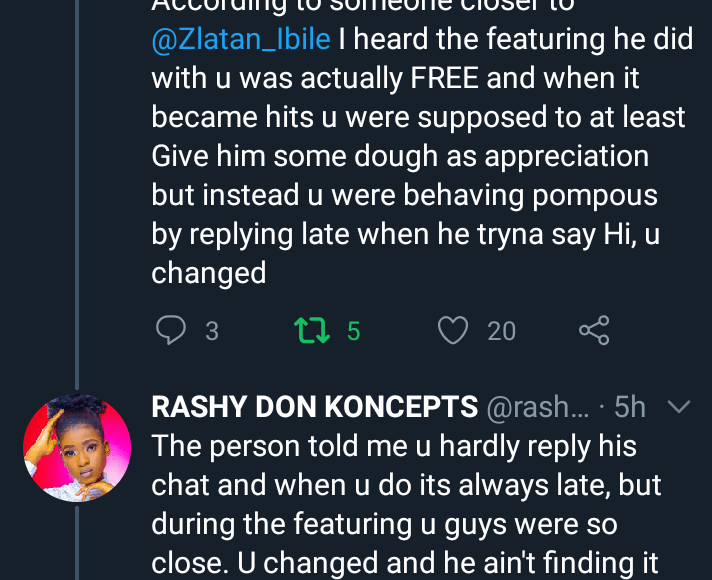
Task: Click the 'Give him some dough' line
Action: click(x=400, y=156)
